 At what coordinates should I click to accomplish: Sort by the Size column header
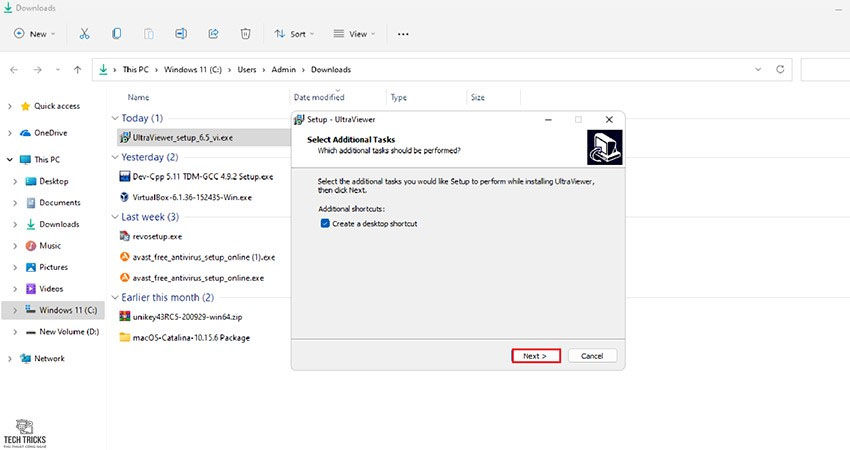pos(478,98)
